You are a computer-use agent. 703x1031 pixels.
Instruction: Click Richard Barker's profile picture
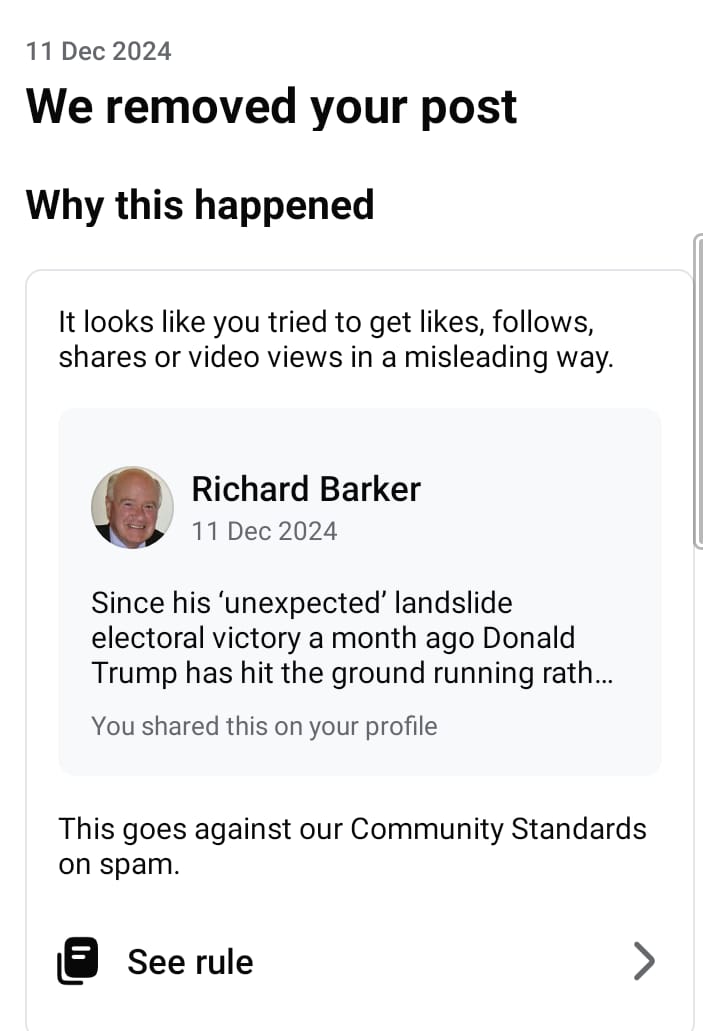pos(132,507)
